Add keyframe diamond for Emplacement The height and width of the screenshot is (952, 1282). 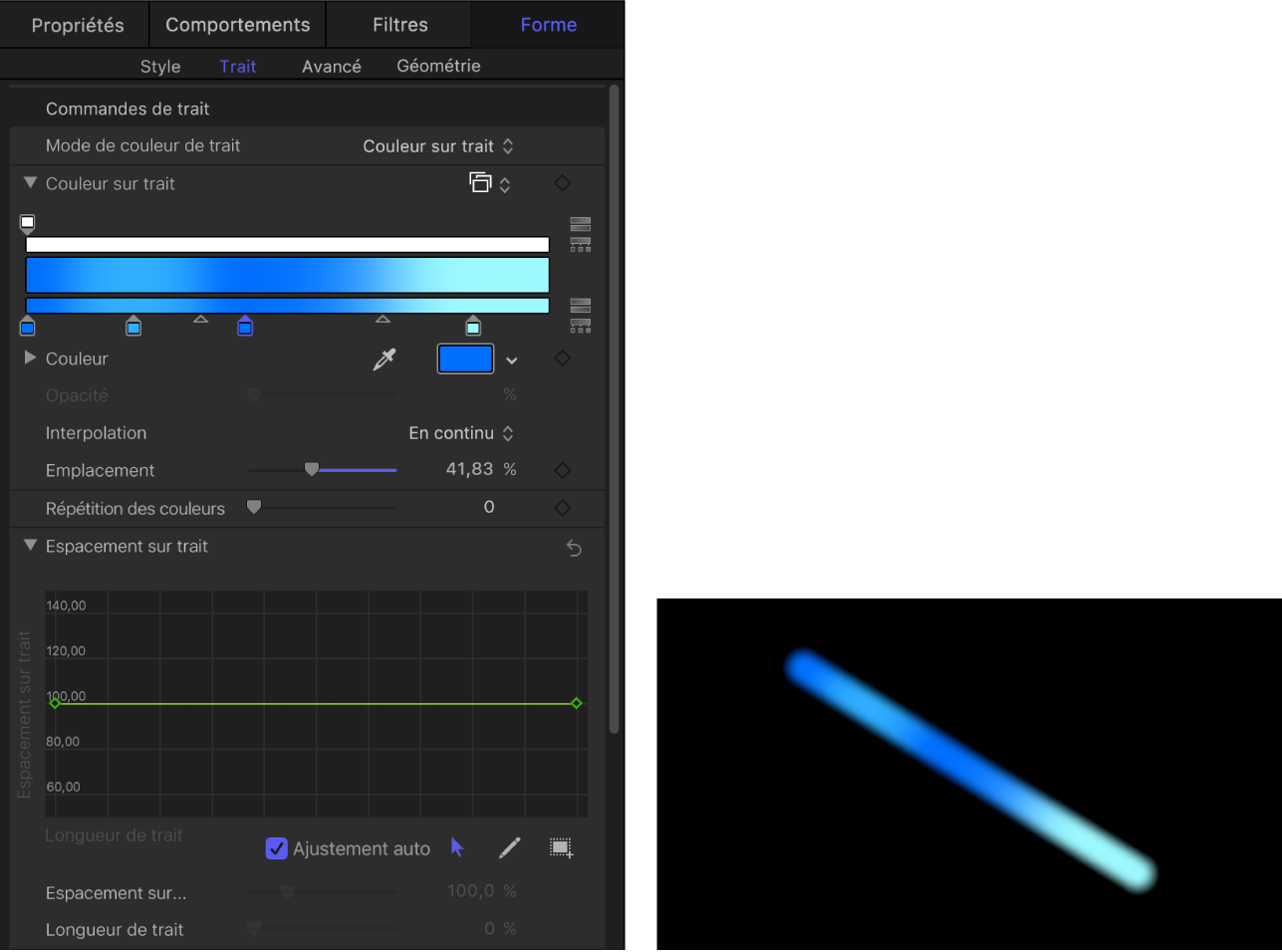[x=563, y=470]
